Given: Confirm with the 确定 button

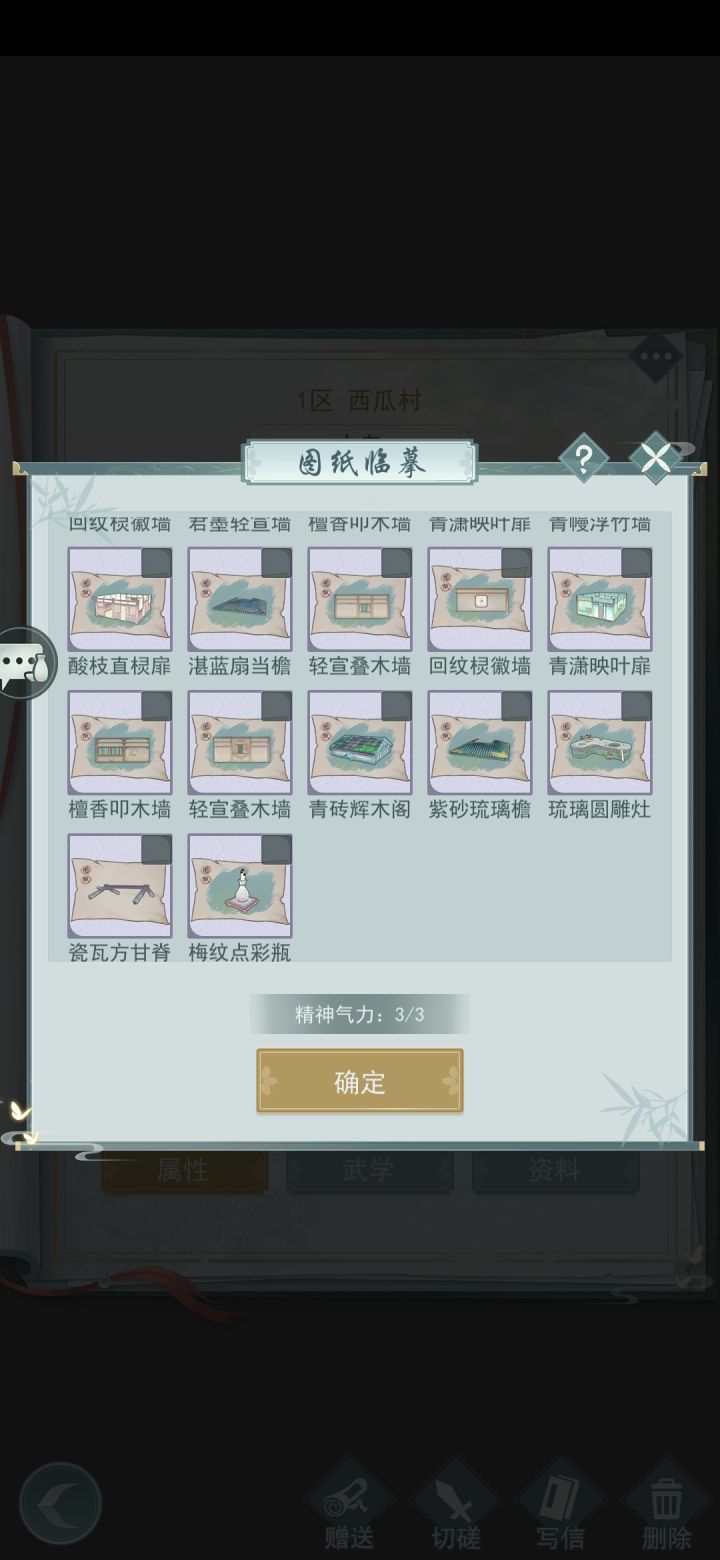Looking at the screenshot, I should [360, 1081].
